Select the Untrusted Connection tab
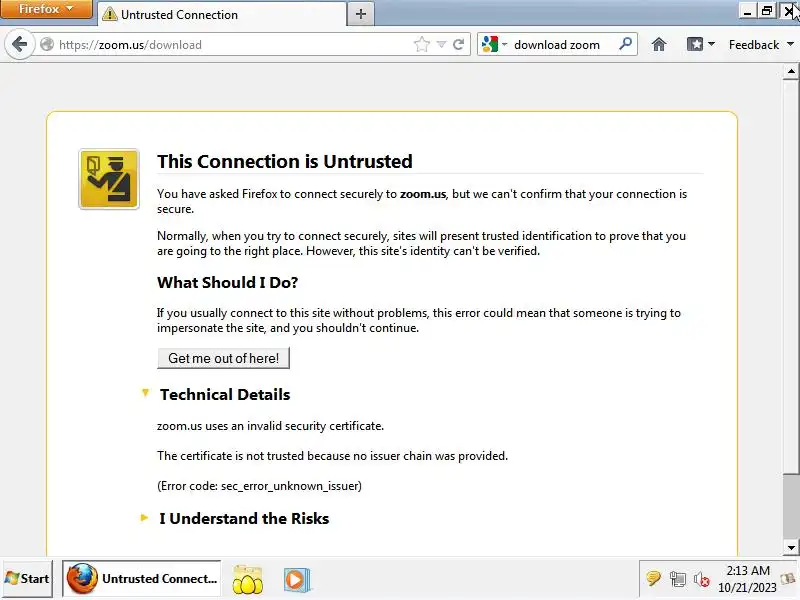Image resolution: width=800 pixels, height=600 pixels. pos(221,14)
